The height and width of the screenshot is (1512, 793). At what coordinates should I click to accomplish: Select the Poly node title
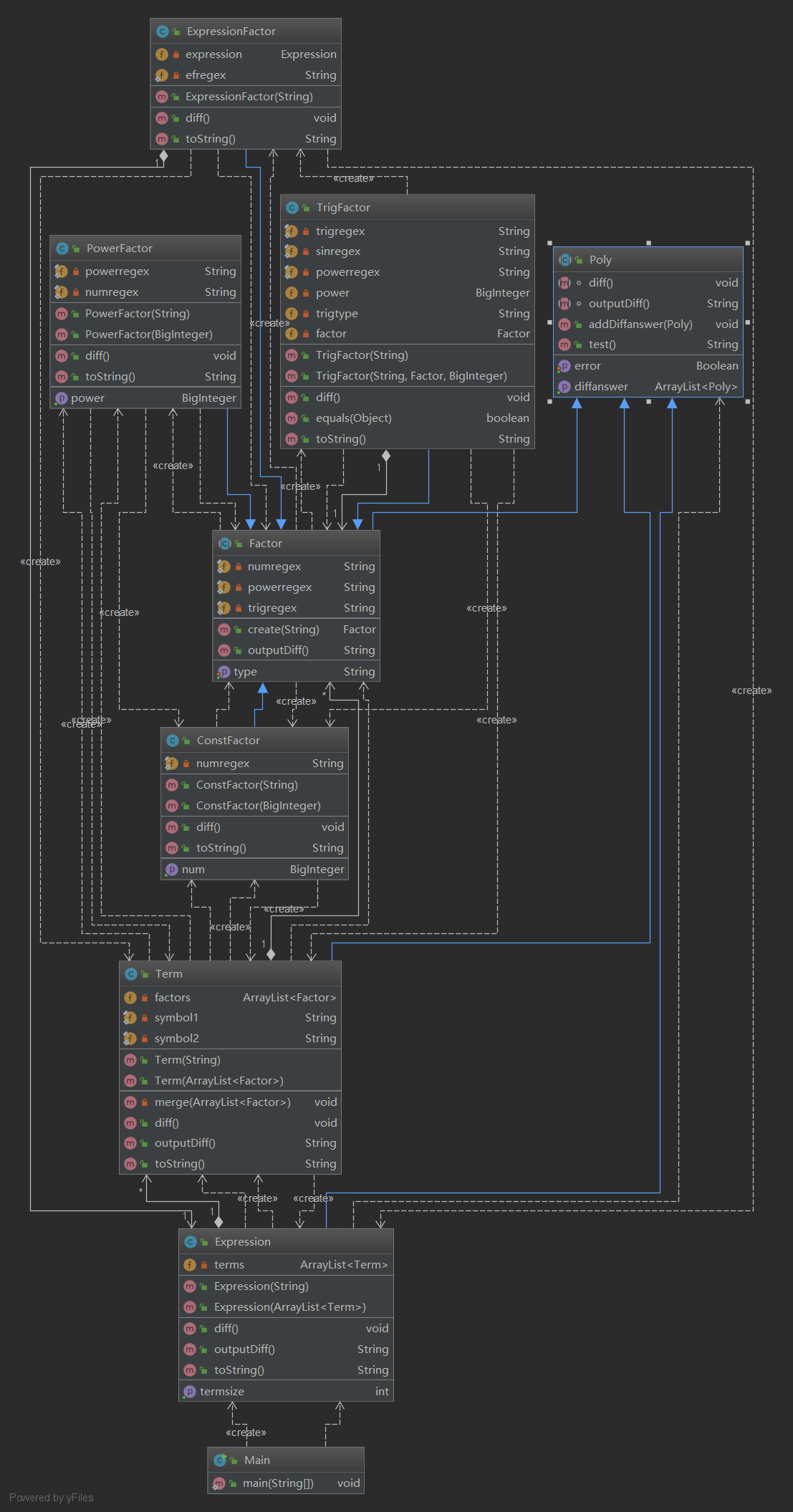point(600,260)
